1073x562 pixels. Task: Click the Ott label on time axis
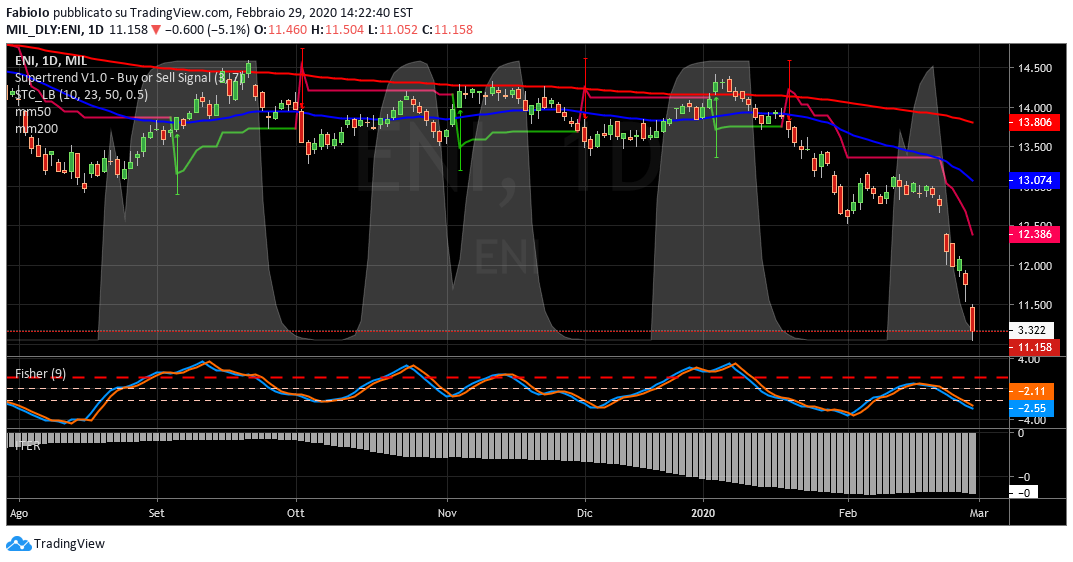(x=296, y=513)
